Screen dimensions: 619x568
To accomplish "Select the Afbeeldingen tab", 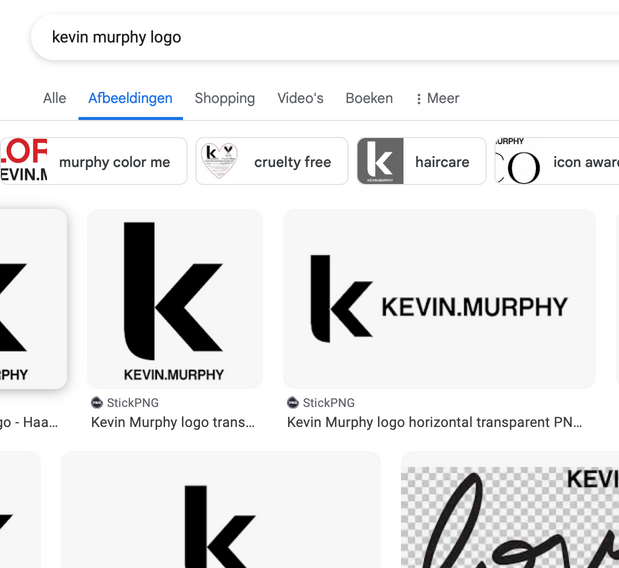I will click(130, 98).
